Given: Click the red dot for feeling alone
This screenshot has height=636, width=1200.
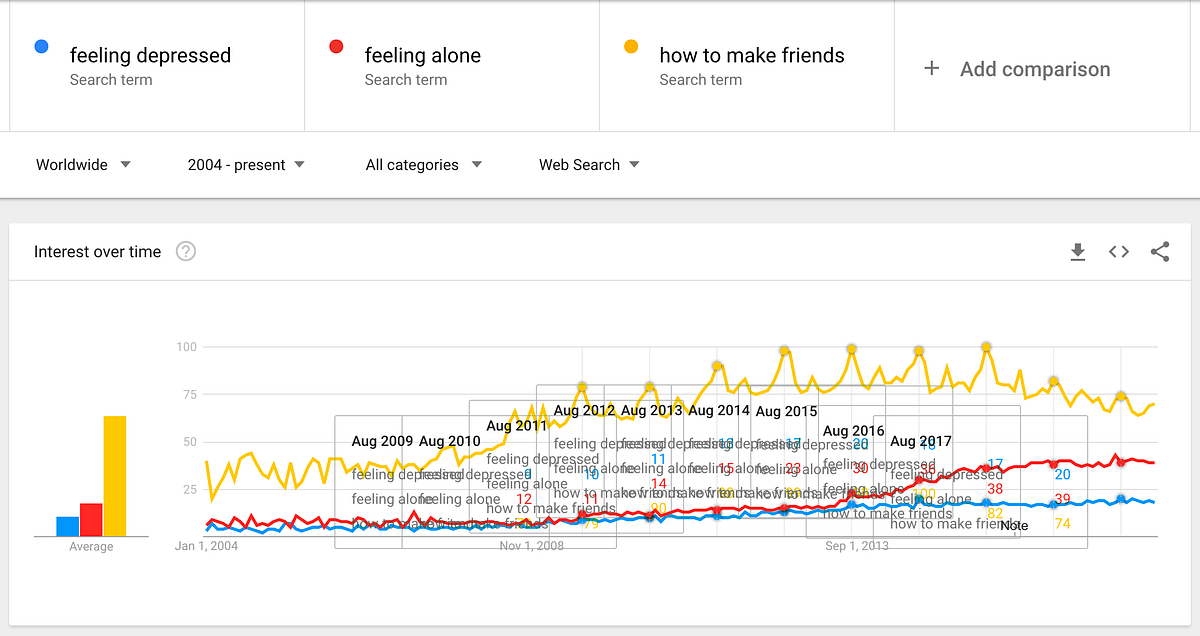Looking at the screenshot, I should point(336,46).
